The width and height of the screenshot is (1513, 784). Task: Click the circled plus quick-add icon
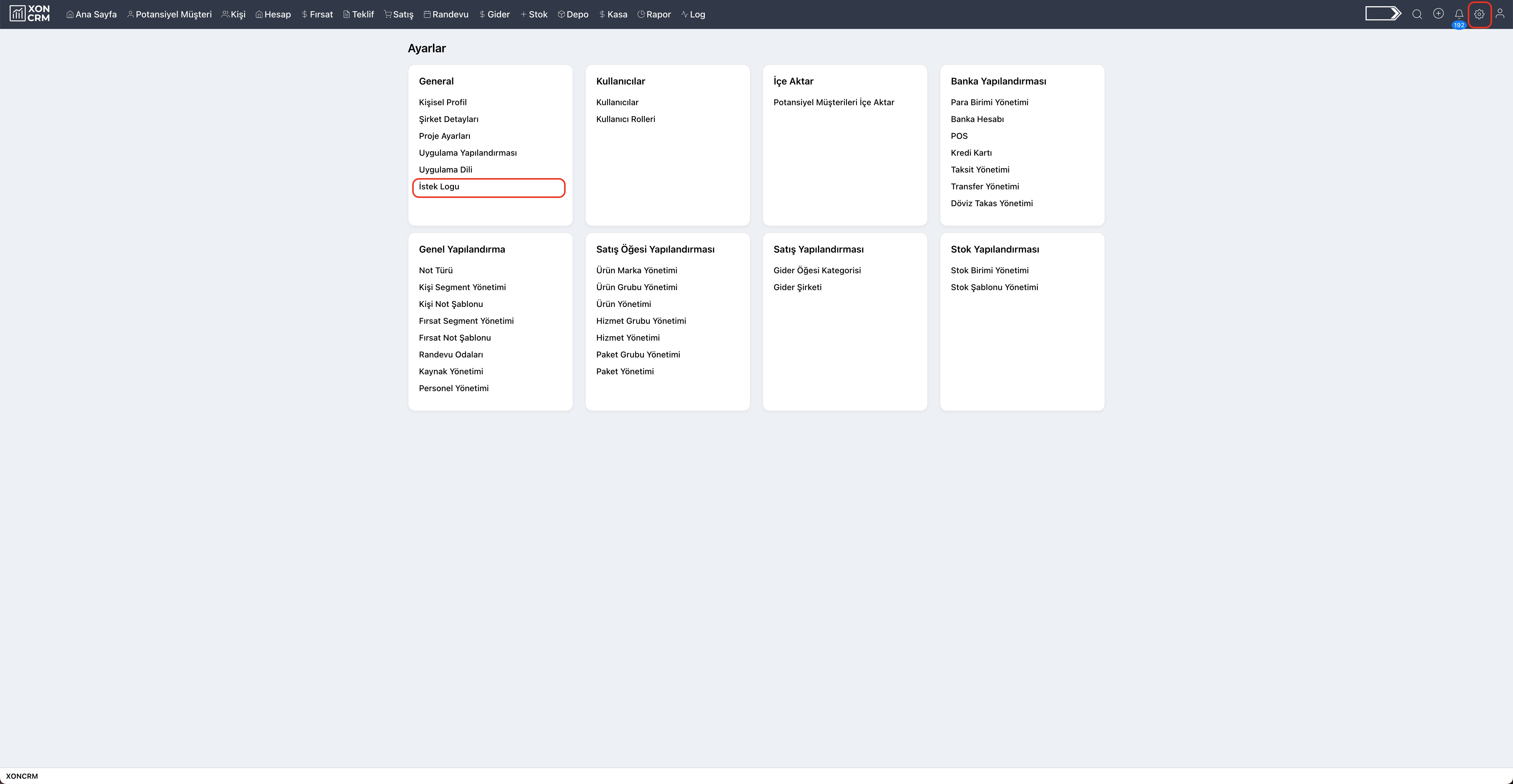coord(1438,14)
